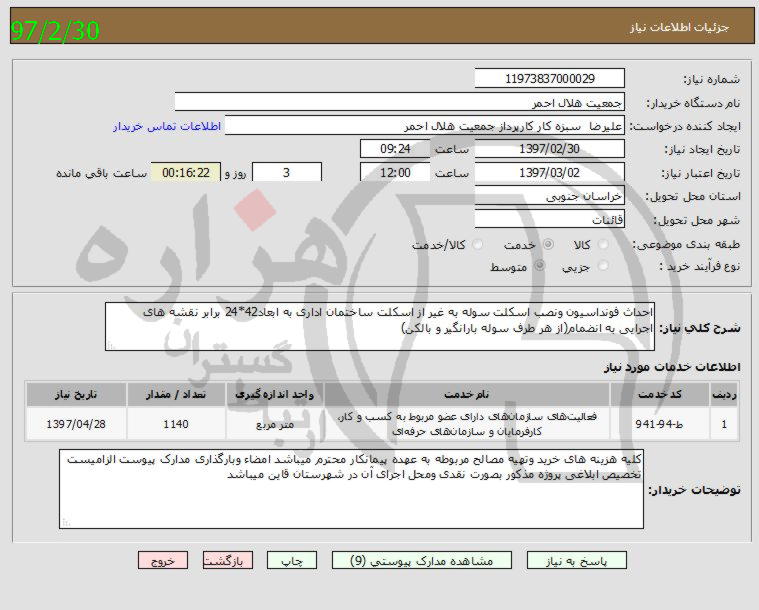Open اطلاعات تماس خریدار link

coord(167,126)
